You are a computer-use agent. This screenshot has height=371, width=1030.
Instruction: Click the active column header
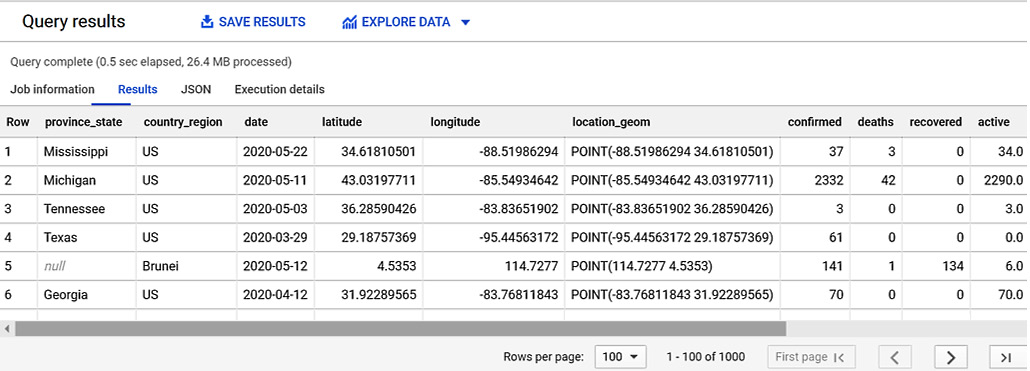coord(993,122)
